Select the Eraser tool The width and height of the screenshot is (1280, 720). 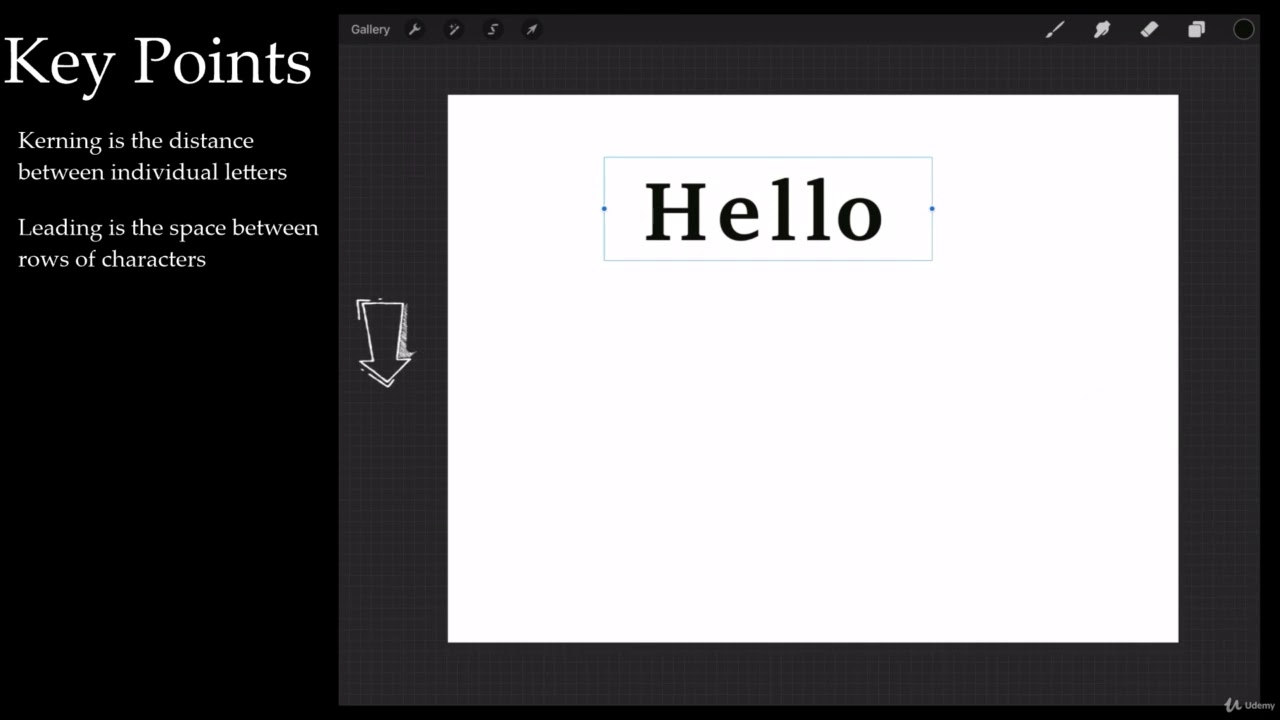(x=1149, y=30)
